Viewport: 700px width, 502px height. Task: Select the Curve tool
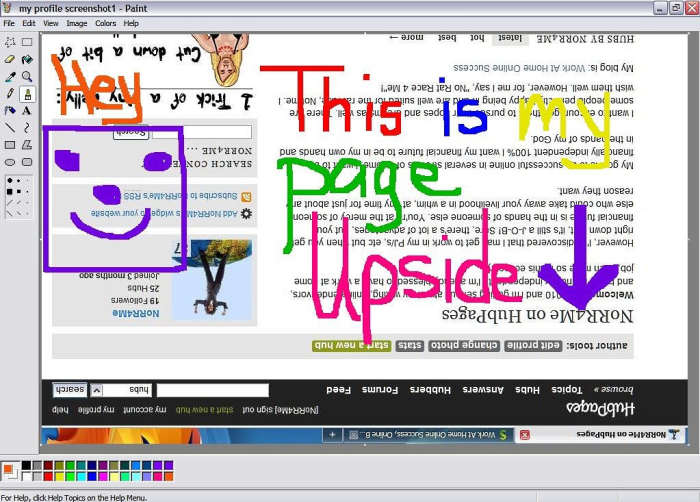coord(27,128)
